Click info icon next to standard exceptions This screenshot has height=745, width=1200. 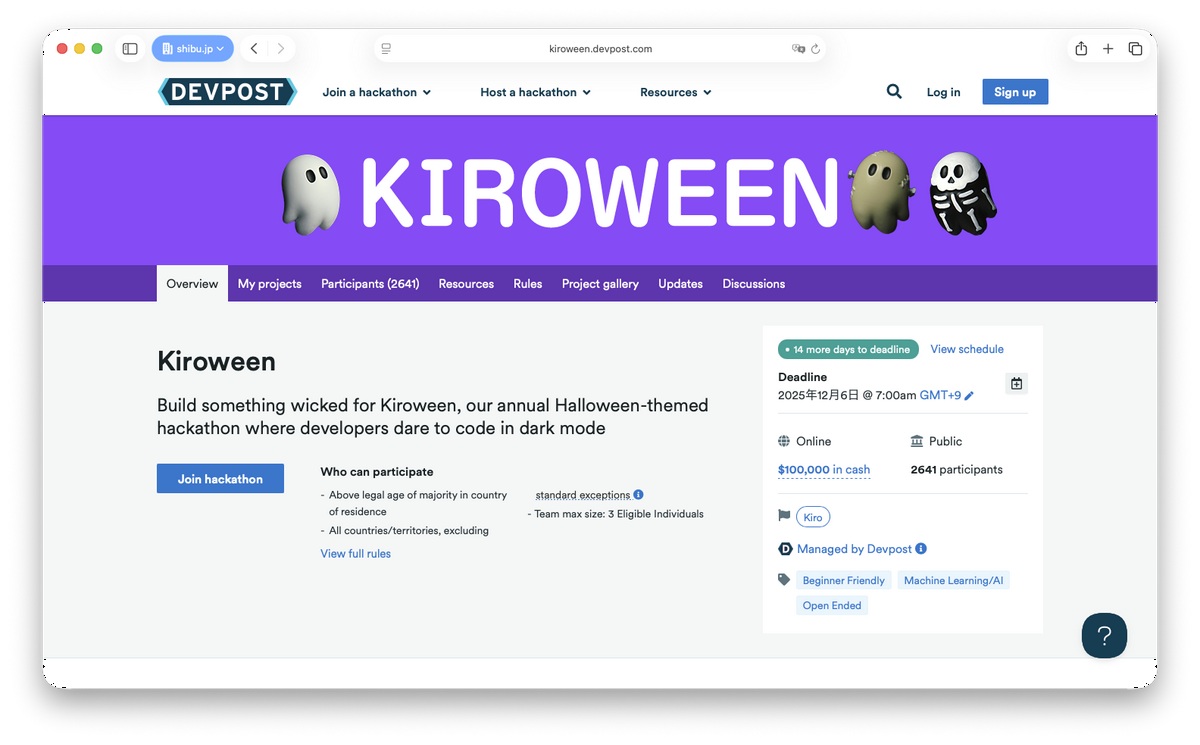(x=639, y=494)
